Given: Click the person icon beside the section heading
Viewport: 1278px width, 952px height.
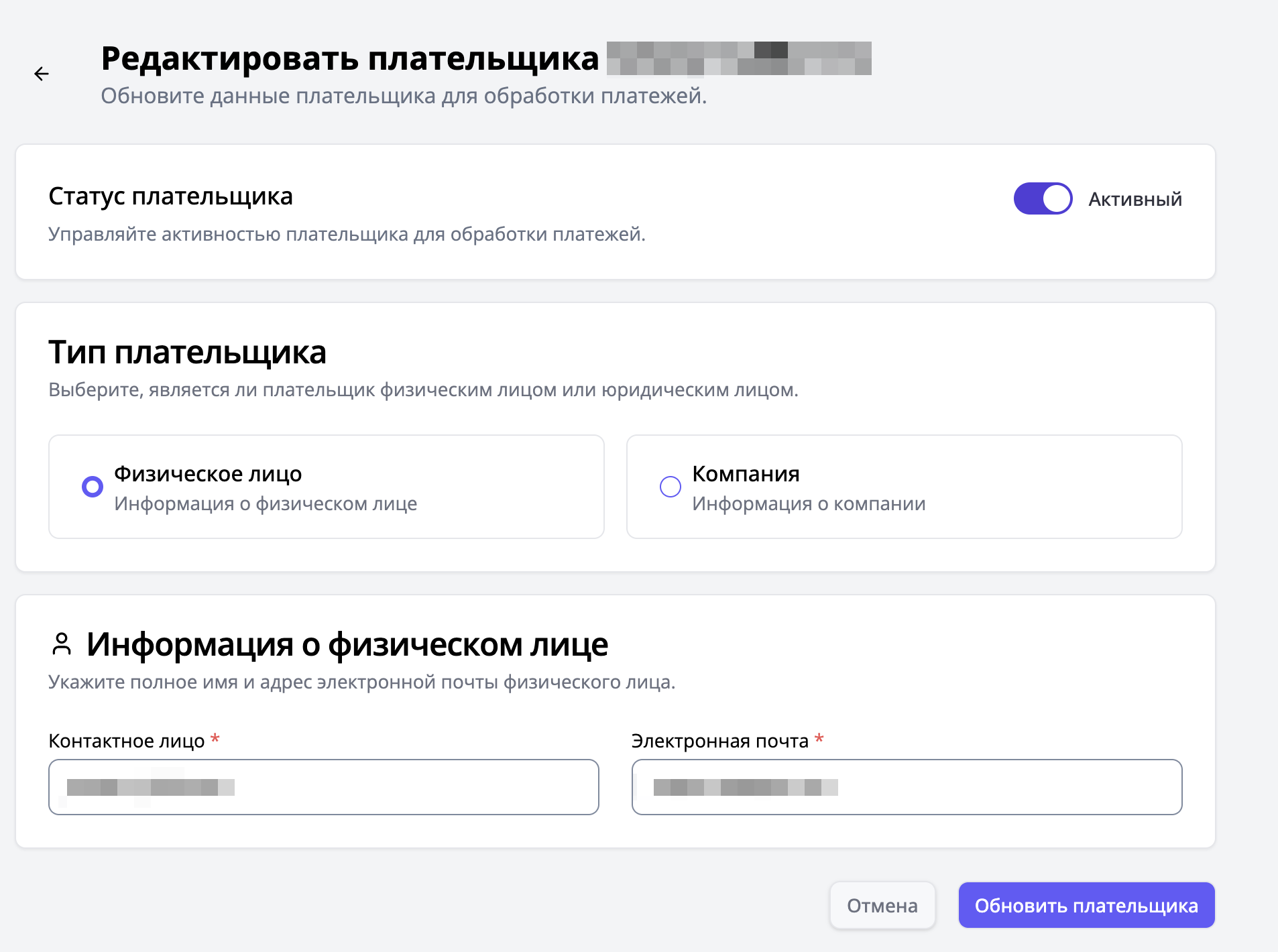Looking at the screenshot, I should click(62, 644).
